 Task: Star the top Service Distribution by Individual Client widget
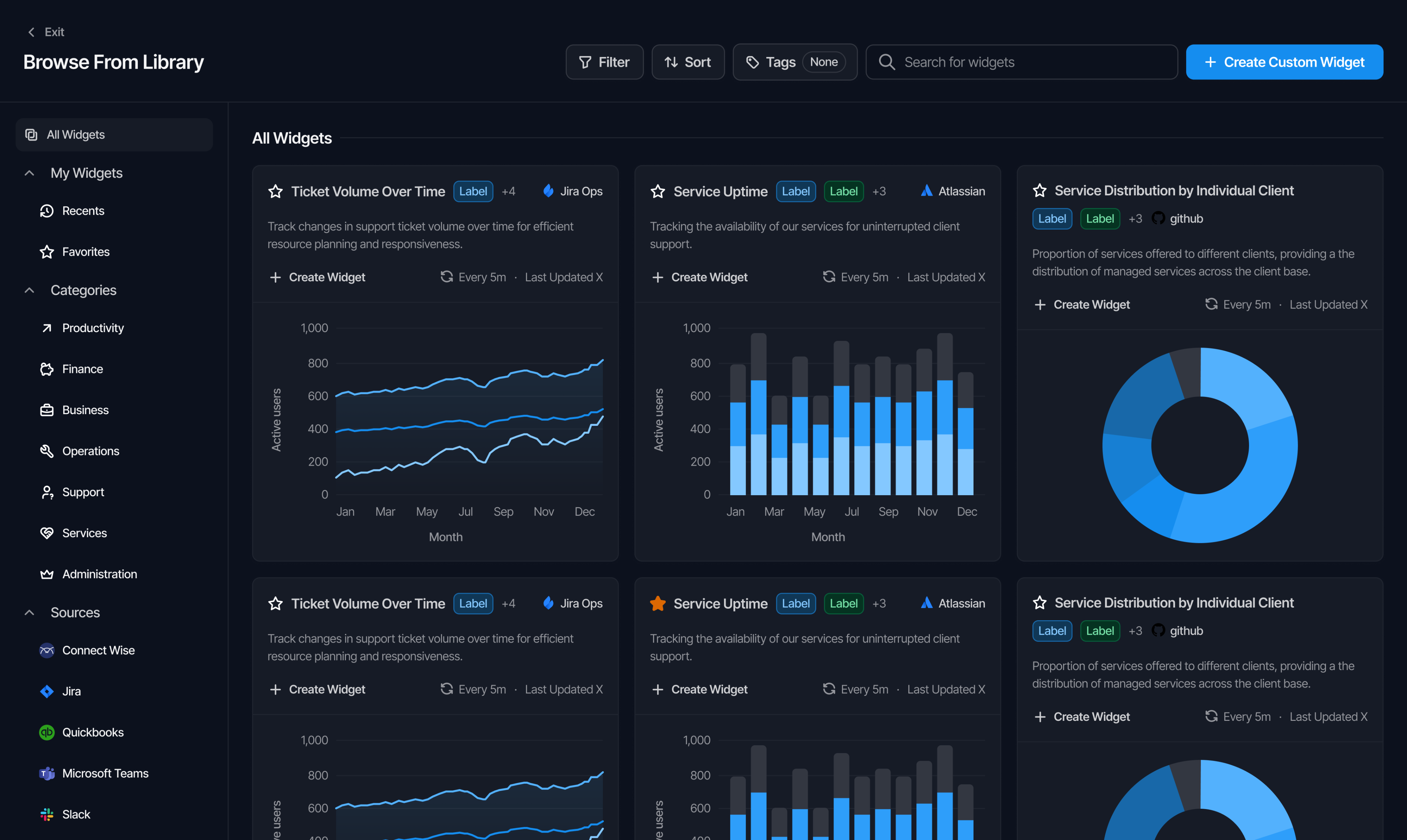tap(1040, 191)
